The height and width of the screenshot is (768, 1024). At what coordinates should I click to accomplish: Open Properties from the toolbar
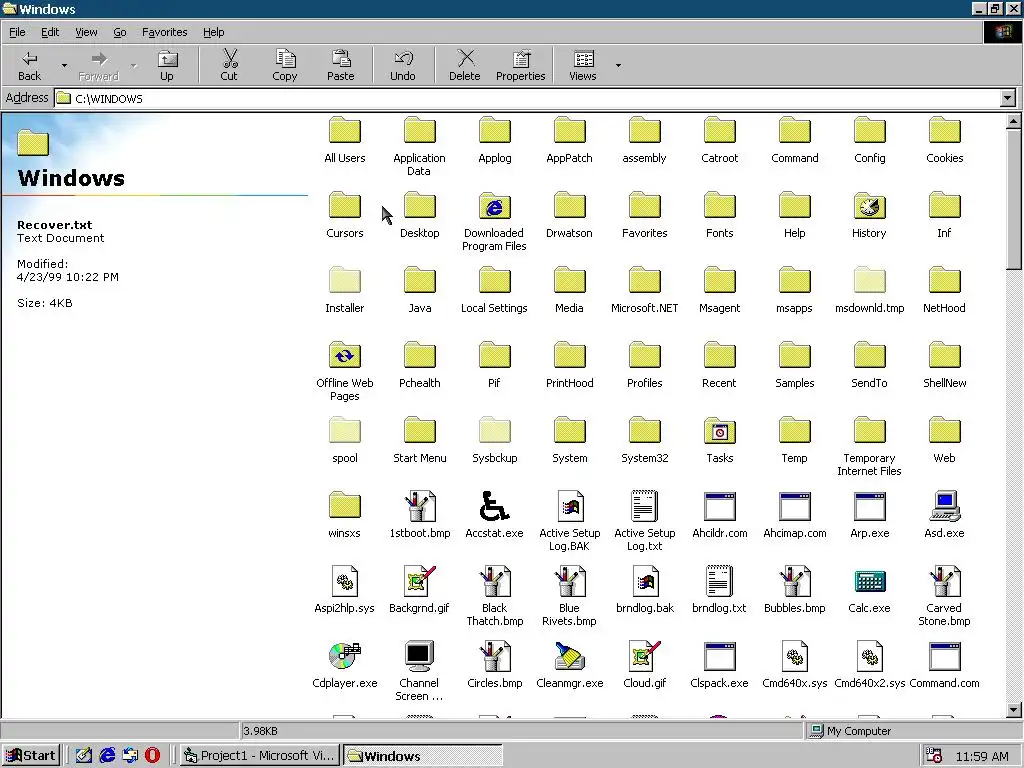click(x=520, y=65)
